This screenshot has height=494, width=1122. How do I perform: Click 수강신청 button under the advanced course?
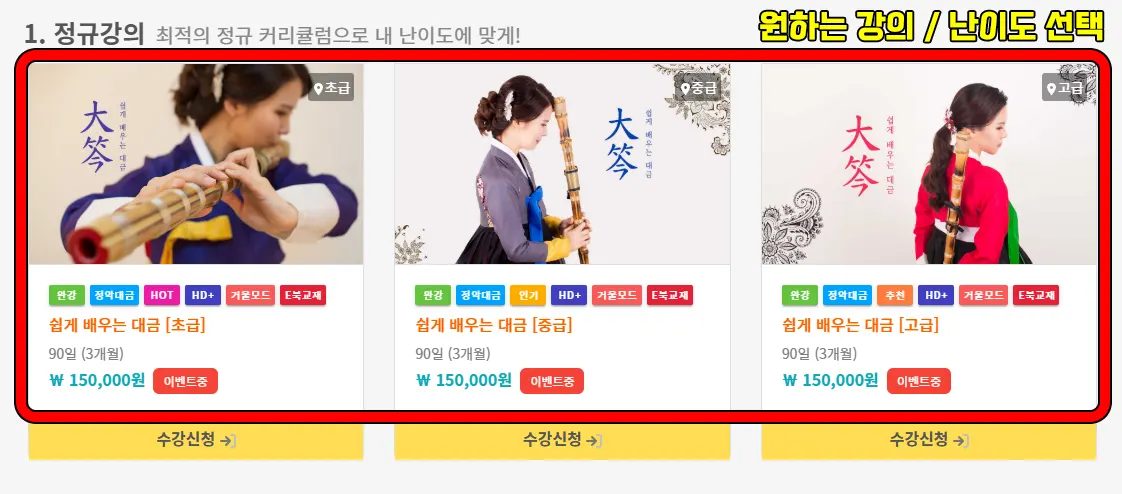pos(929,440)
